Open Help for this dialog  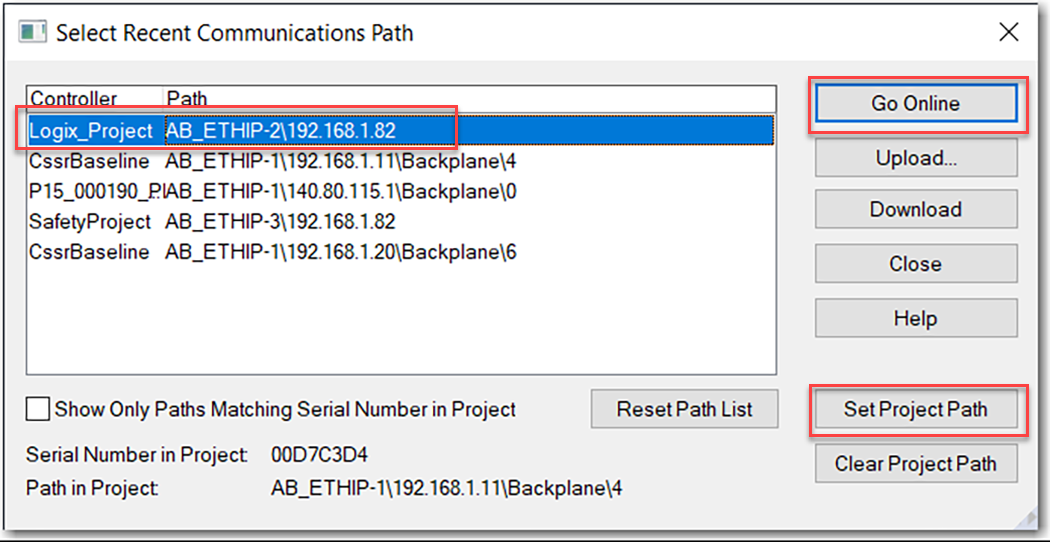pyautogui.click(x=915, y=319)
